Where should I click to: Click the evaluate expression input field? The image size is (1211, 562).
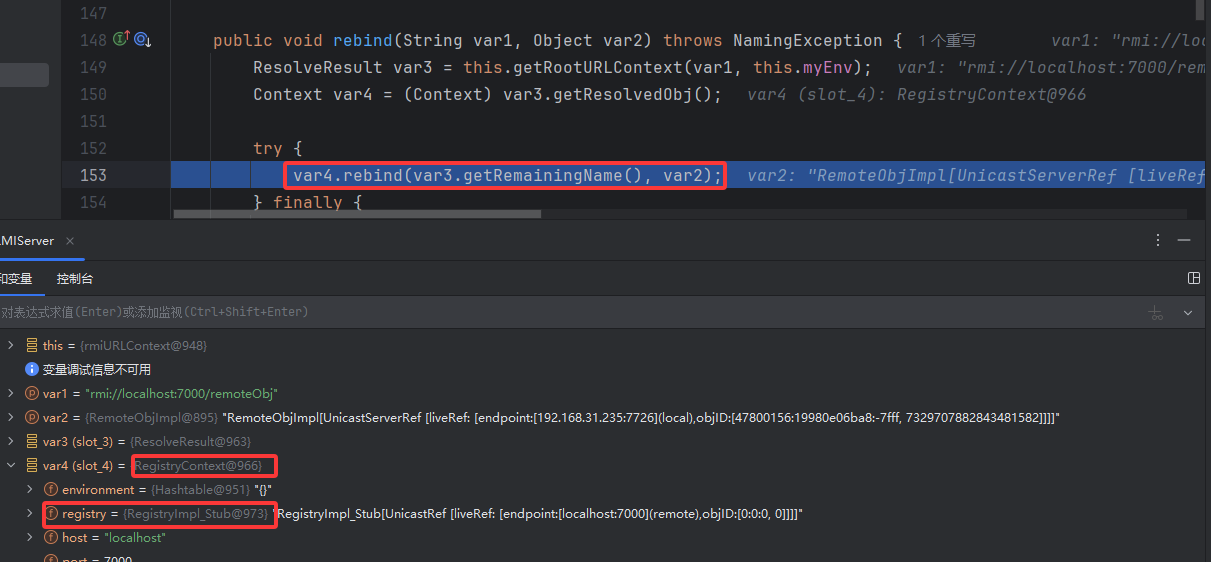click(x=500, y=312)
